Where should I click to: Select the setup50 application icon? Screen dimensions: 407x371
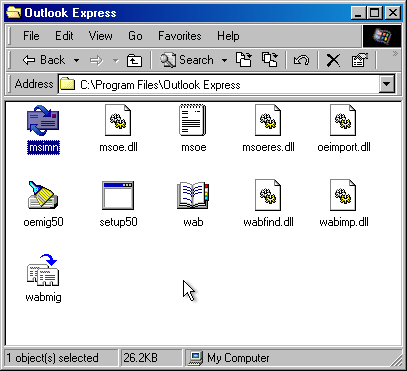pos(118,195)
